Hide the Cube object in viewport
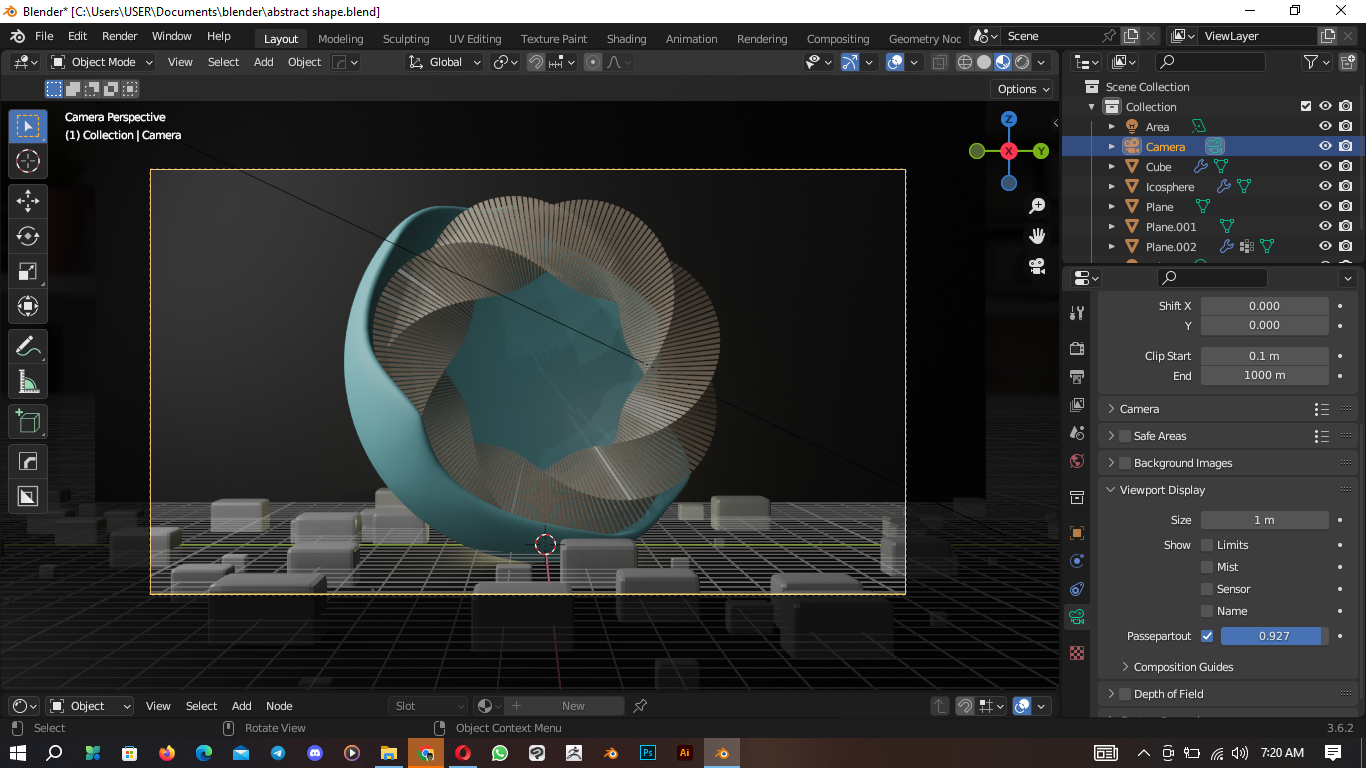The height and width of the screenshot is (768, 1366). click(x=1325, y=167)
